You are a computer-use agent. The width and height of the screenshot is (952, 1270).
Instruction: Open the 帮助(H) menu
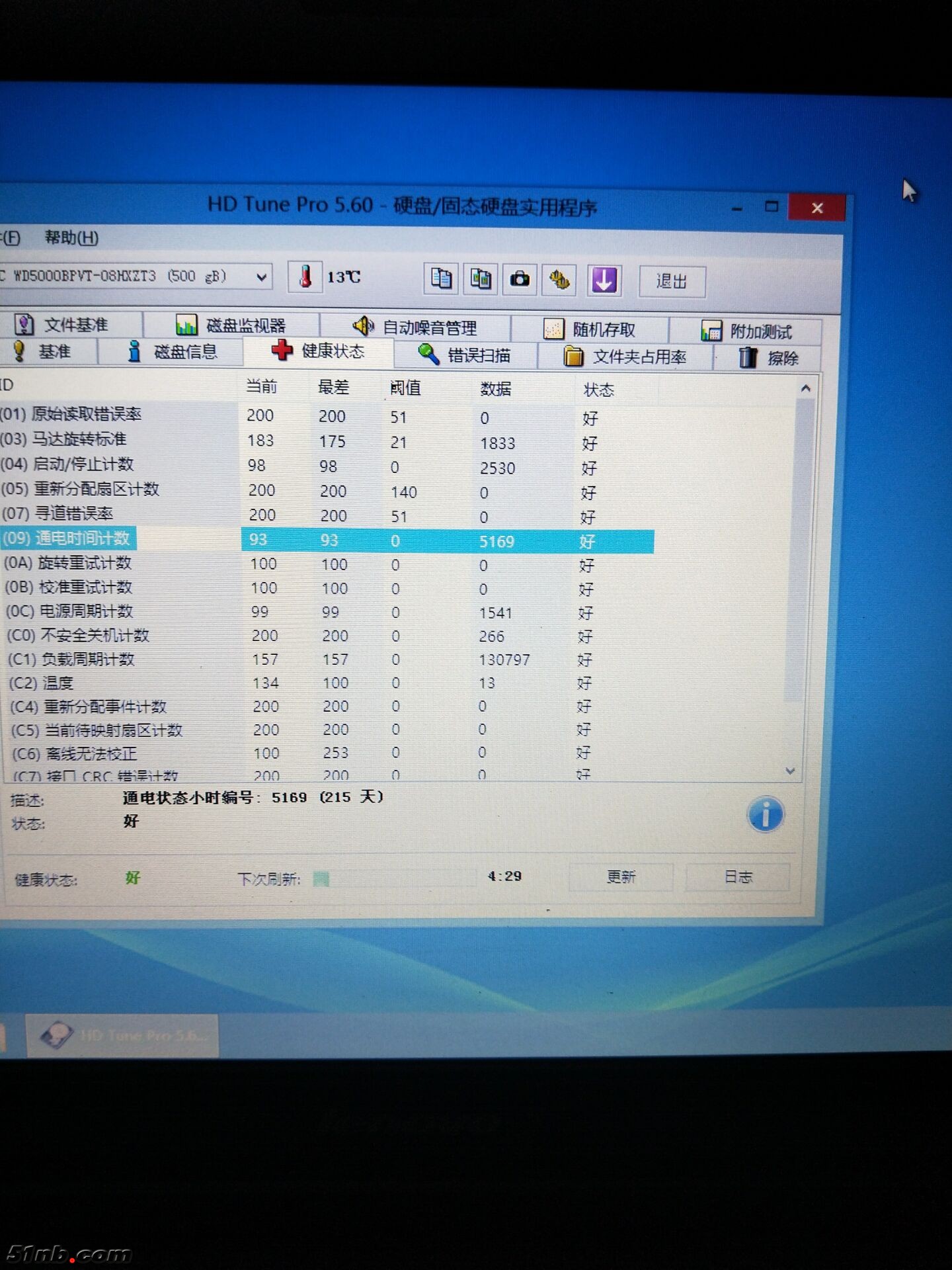coord(71,237)
